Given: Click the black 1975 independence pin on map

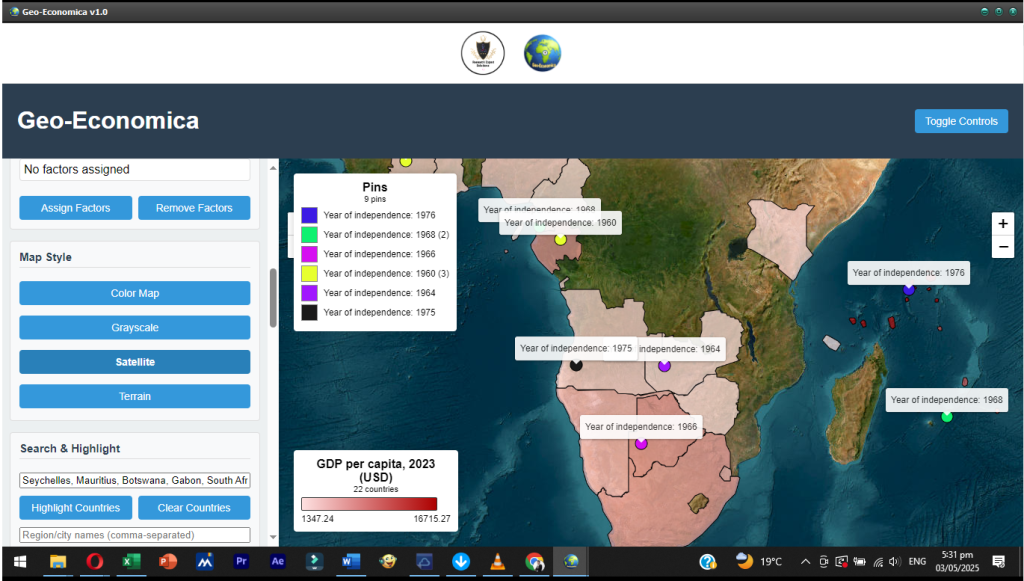Looking at the screenshot, I should [x=576, y=365].
